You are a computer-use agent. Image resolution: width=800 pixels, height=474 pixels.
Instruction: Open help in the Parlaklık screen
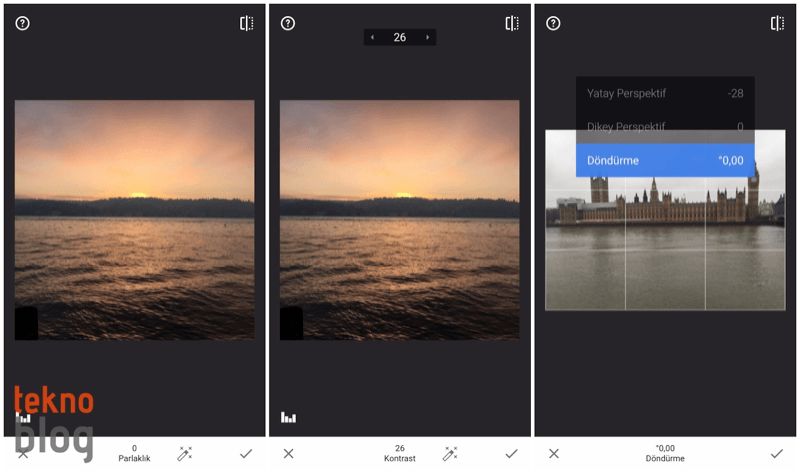[23, 23]
